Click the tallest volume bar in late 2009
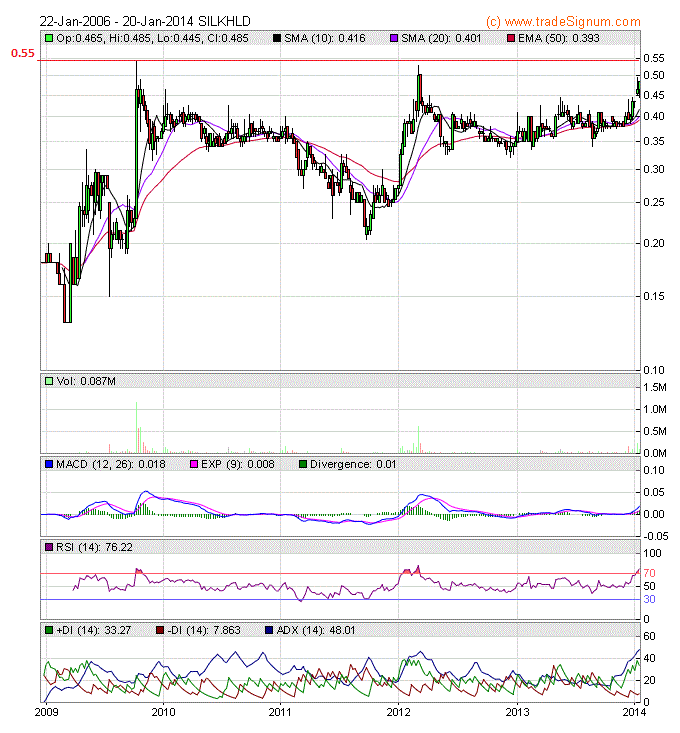This screenshot has width=680, height=733. click(x=136, y=427)
